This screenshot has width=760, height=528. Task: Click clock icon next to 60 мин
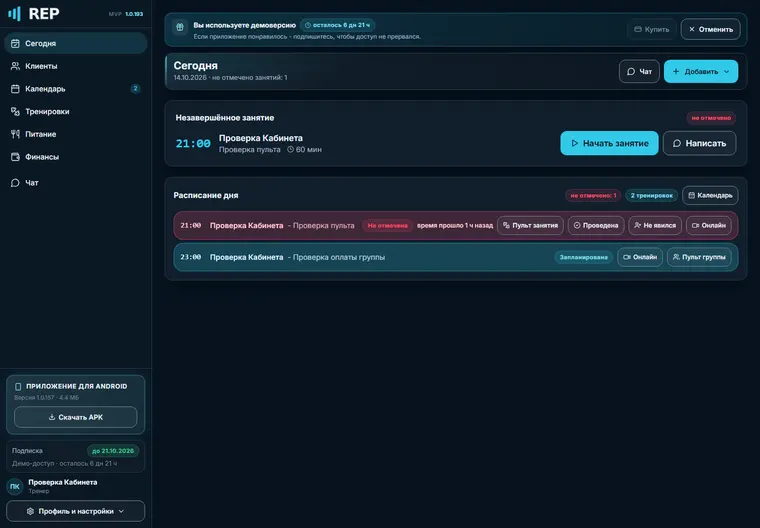(x=290, y=149)
